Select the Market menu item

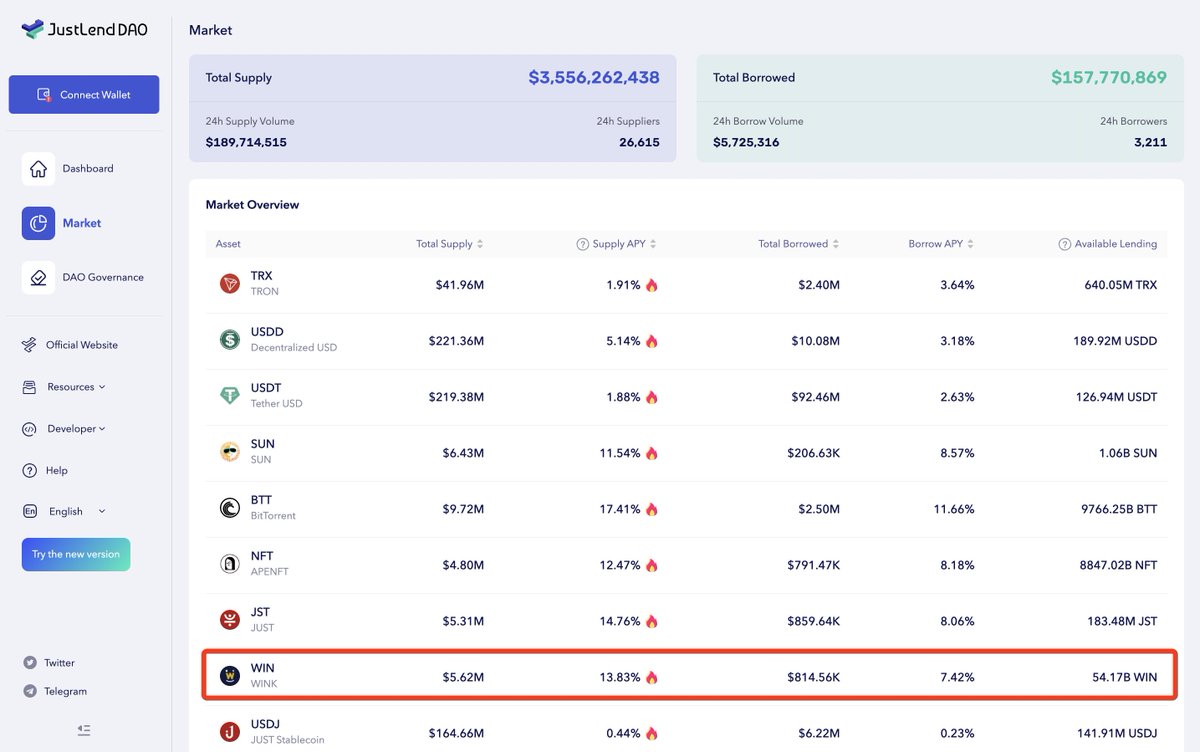pos(81,223)
